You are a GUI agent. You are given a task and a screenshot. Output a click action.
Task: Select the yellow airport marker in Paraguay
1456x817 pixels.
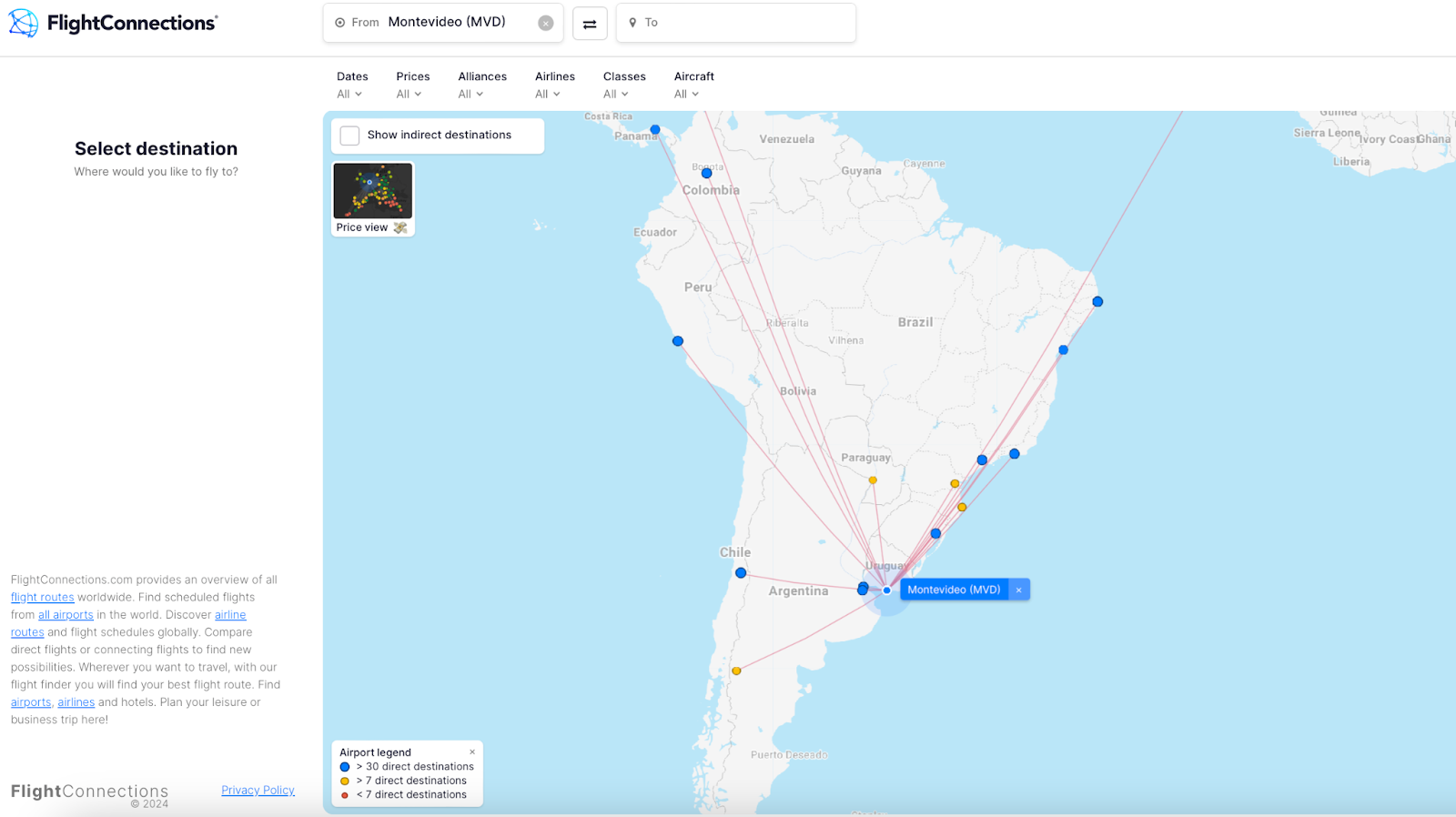(873, 480)
